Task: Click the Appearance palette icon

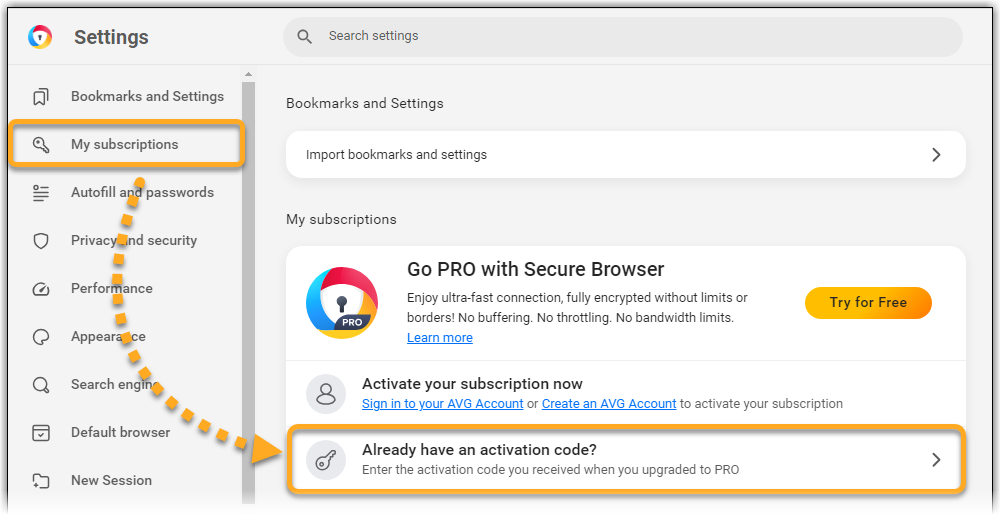Action: point(41,337)
